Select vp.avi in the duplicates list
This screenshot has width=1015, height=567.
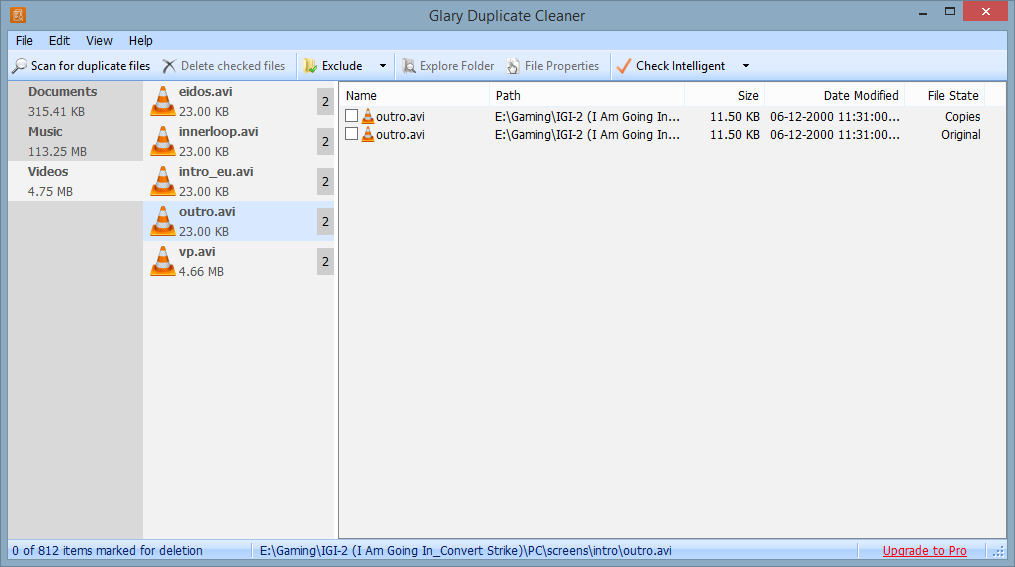point(238,261)
